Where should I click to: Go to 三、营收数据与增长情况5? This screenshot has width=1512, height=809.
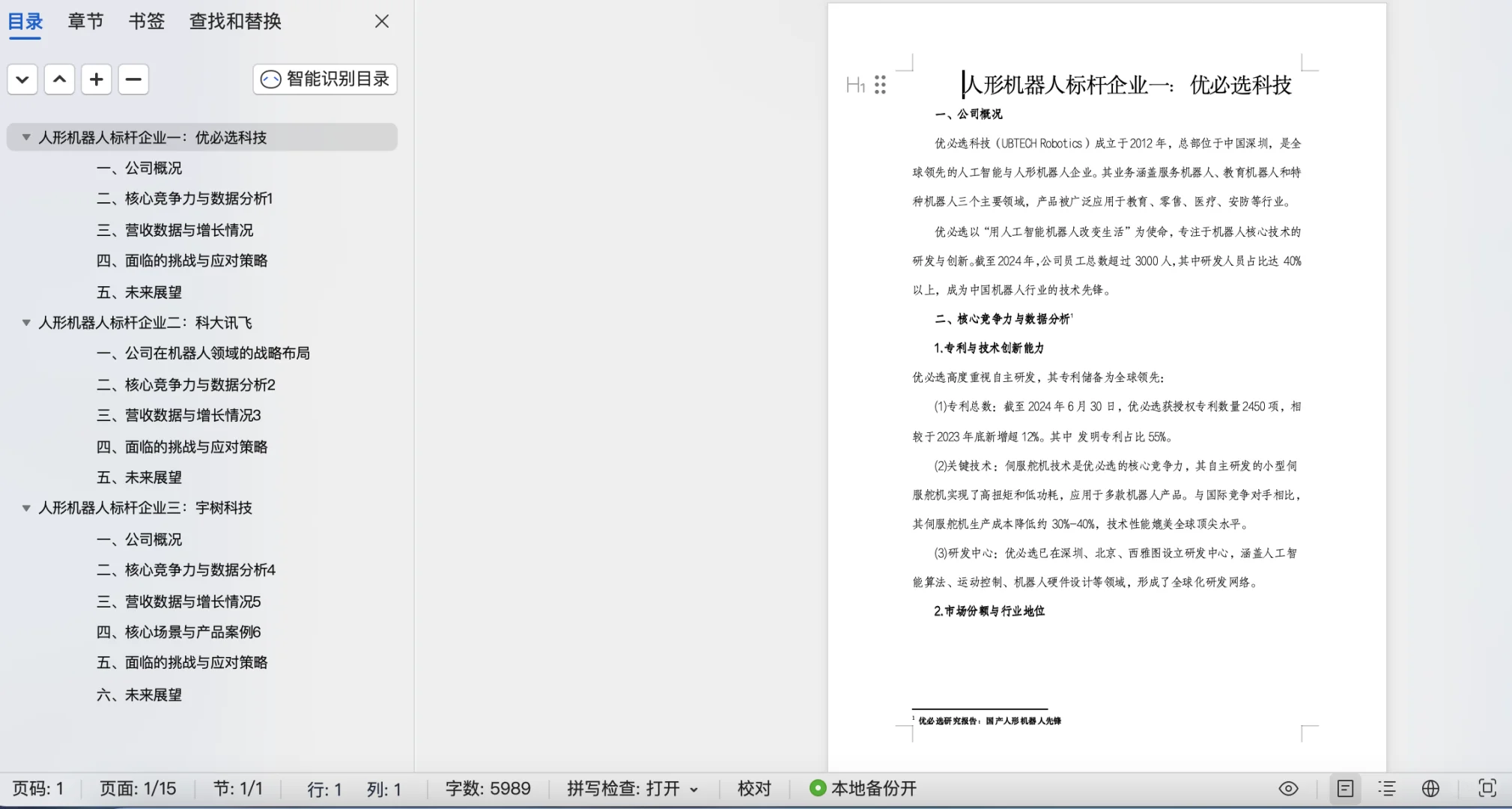click(179, 602)
